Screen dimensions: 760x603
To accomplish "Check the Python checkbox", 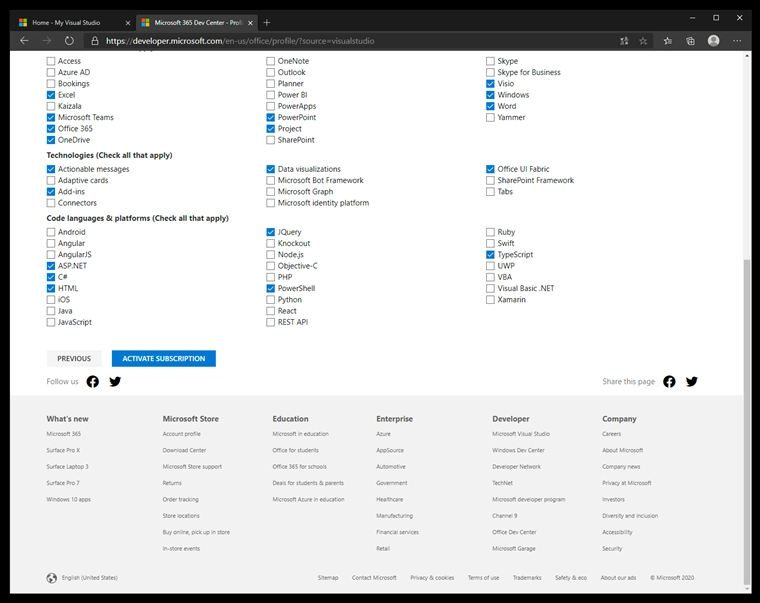I will [x=270, y=300].
